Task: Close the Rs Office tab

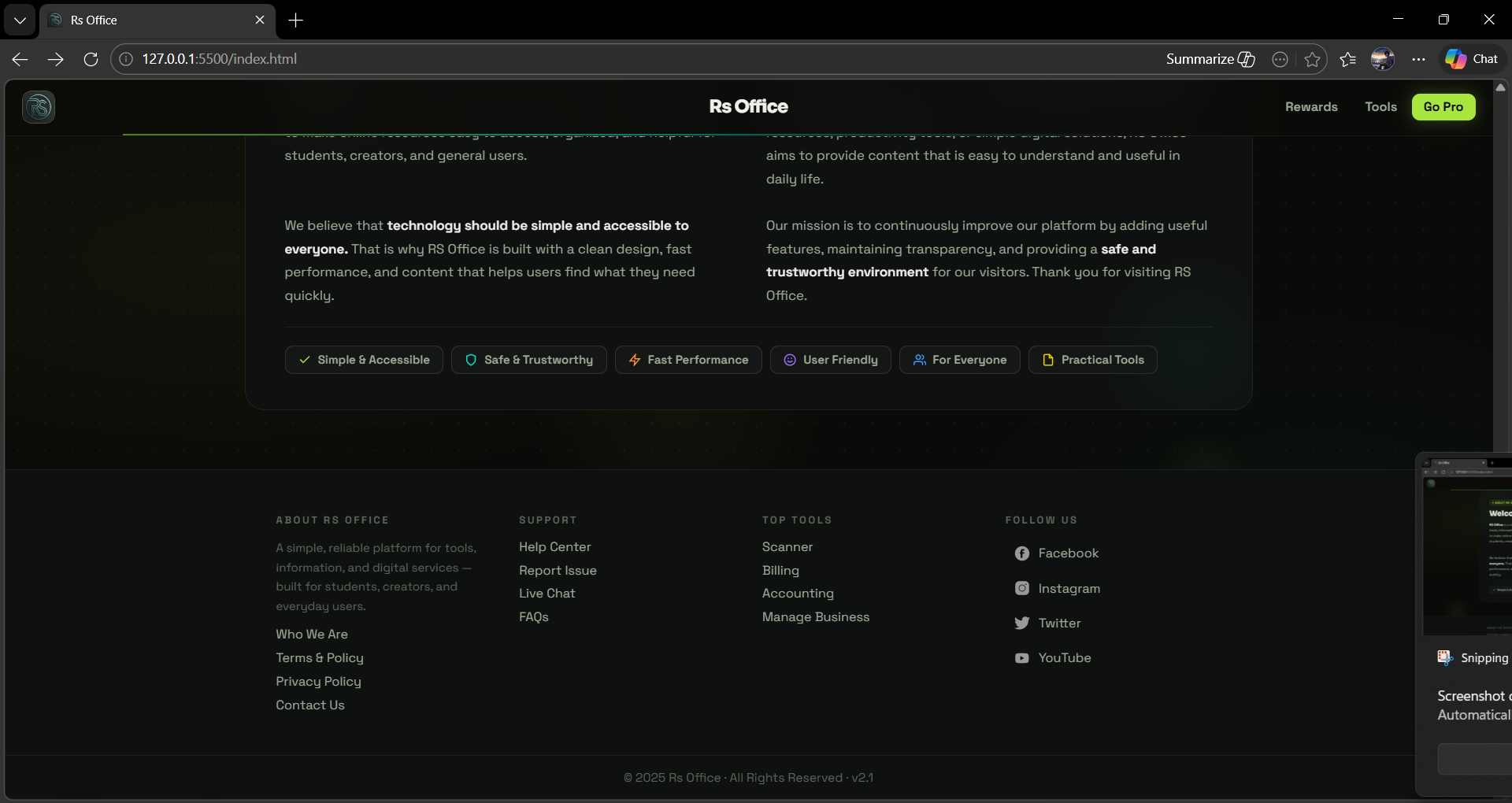Action: pos(260,20)
